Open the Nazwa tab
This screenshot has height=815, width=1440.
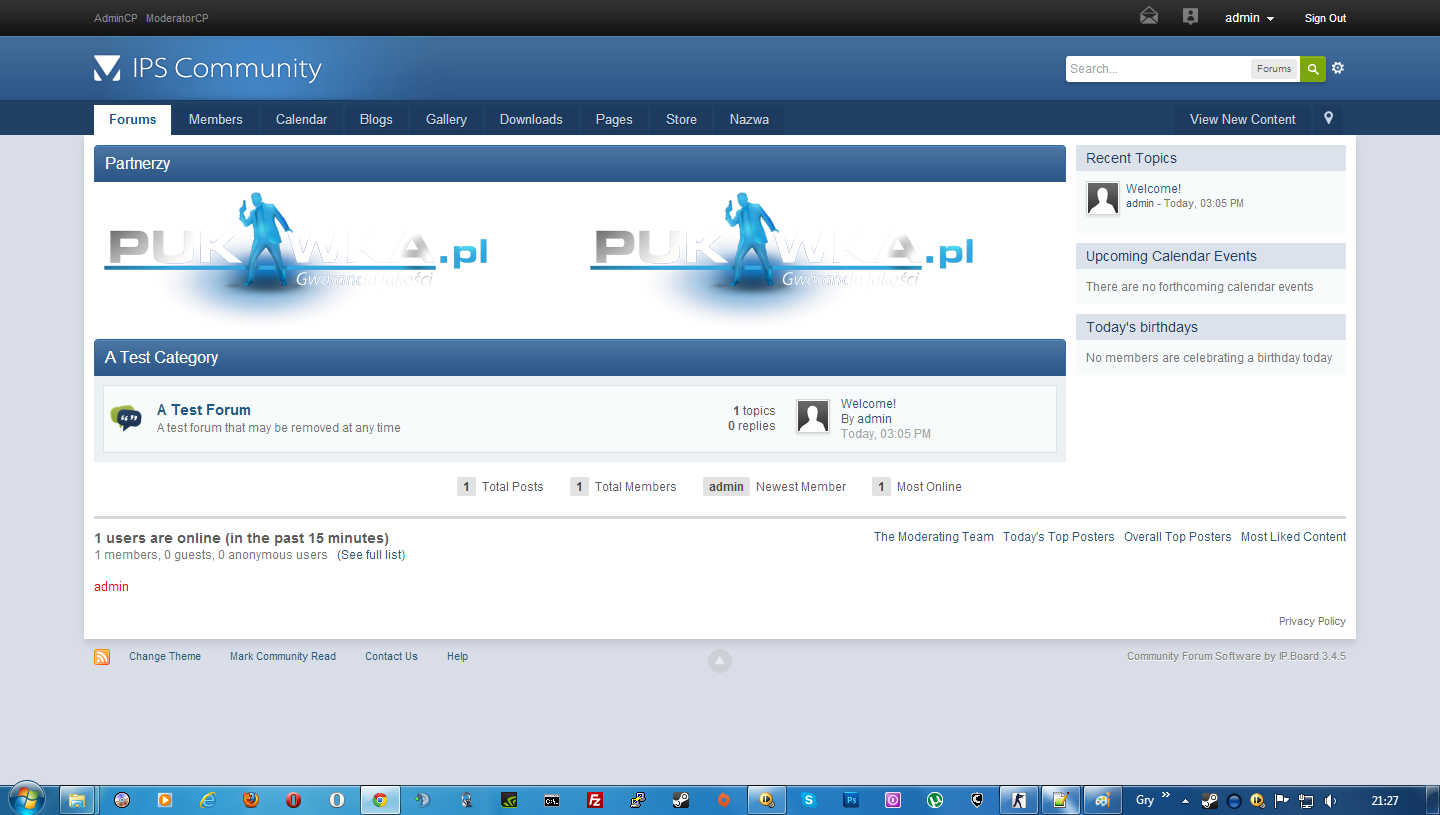(749, 119)
